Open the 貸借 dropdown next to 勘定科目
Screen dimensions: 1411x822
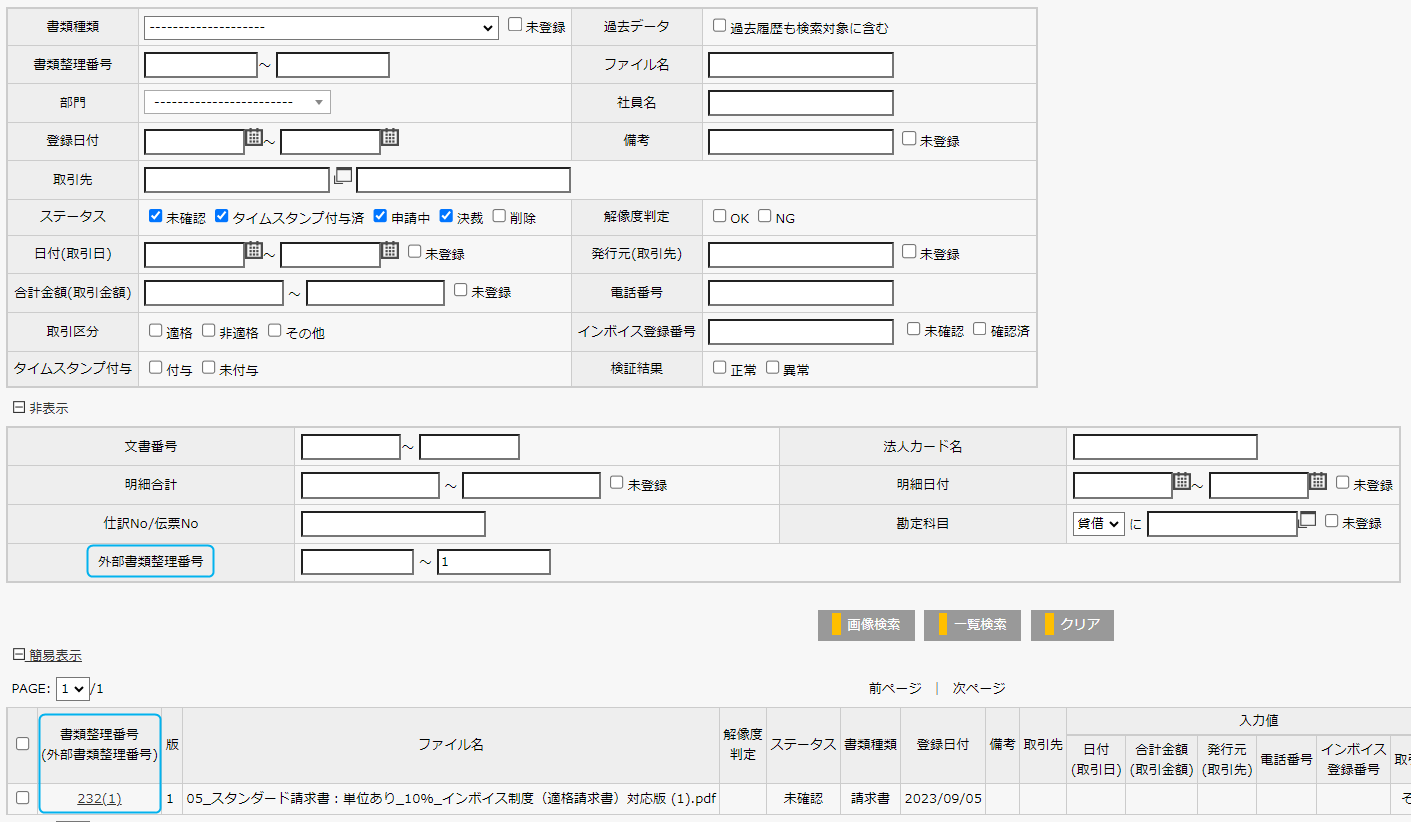(x=1098, y=523)
